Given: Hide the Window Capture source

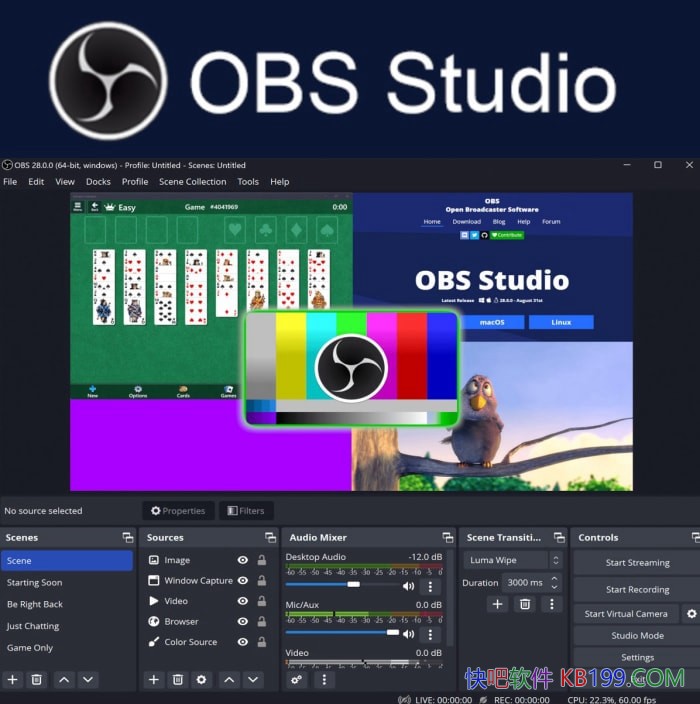Looking at the screenshot, I should [242, 581].
